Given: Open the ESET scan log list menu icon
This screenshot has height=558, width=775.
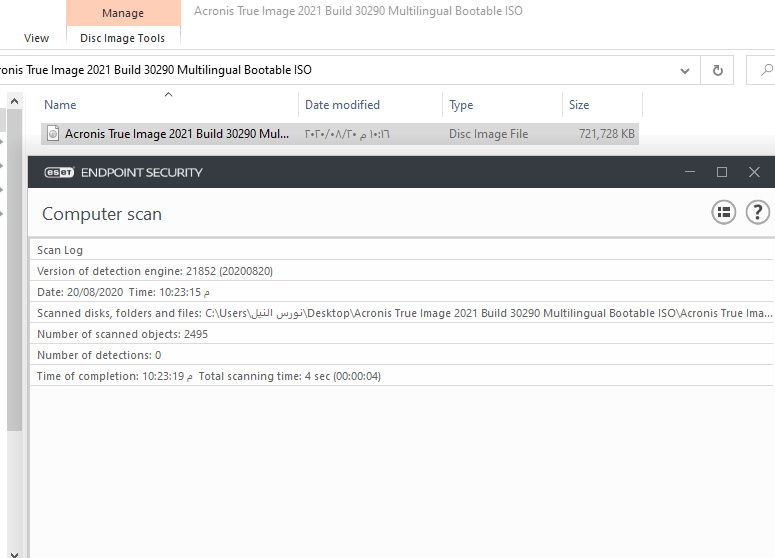Looking at the screenshot, I should click(x=723, y=212).
